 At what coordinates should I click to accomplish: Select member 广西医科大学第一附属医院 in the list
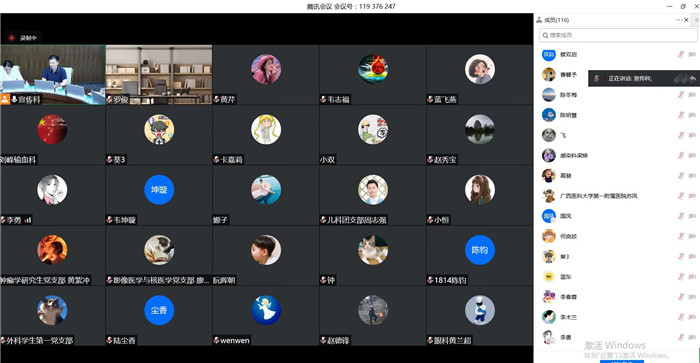point(618,196)
